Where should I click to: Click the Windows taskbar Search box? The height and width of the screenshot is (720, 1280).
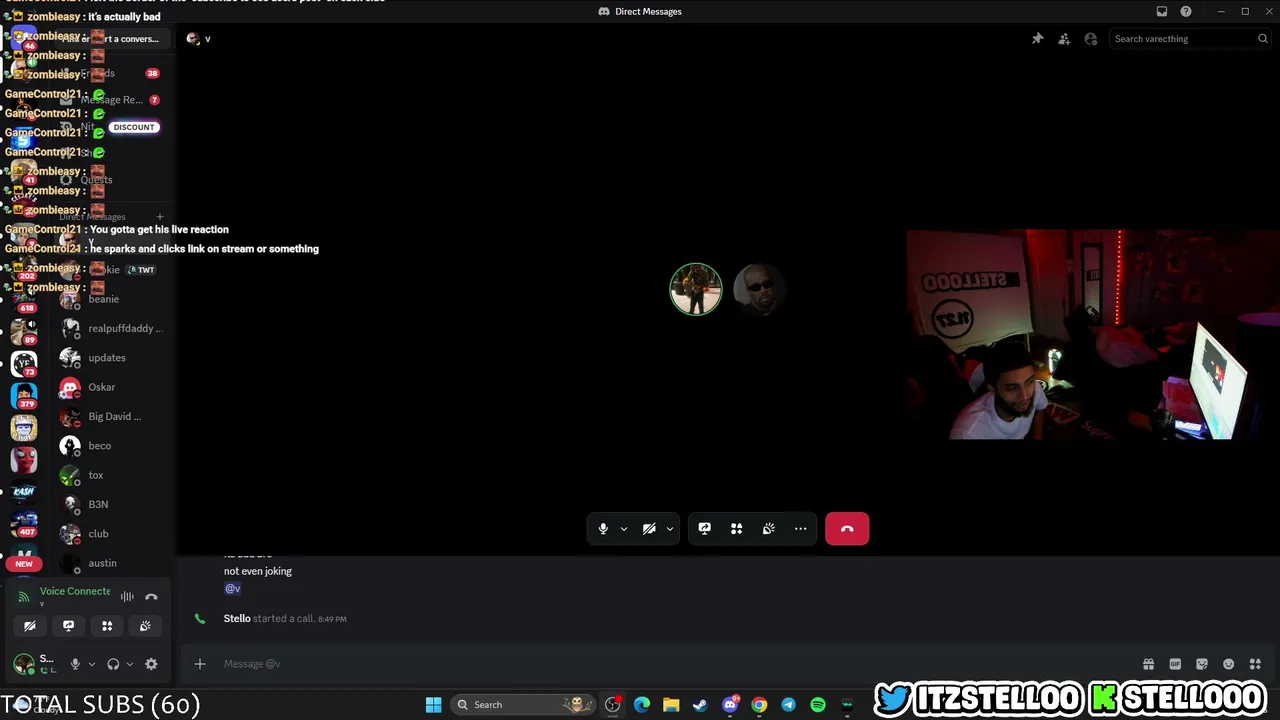coord(524,705)
